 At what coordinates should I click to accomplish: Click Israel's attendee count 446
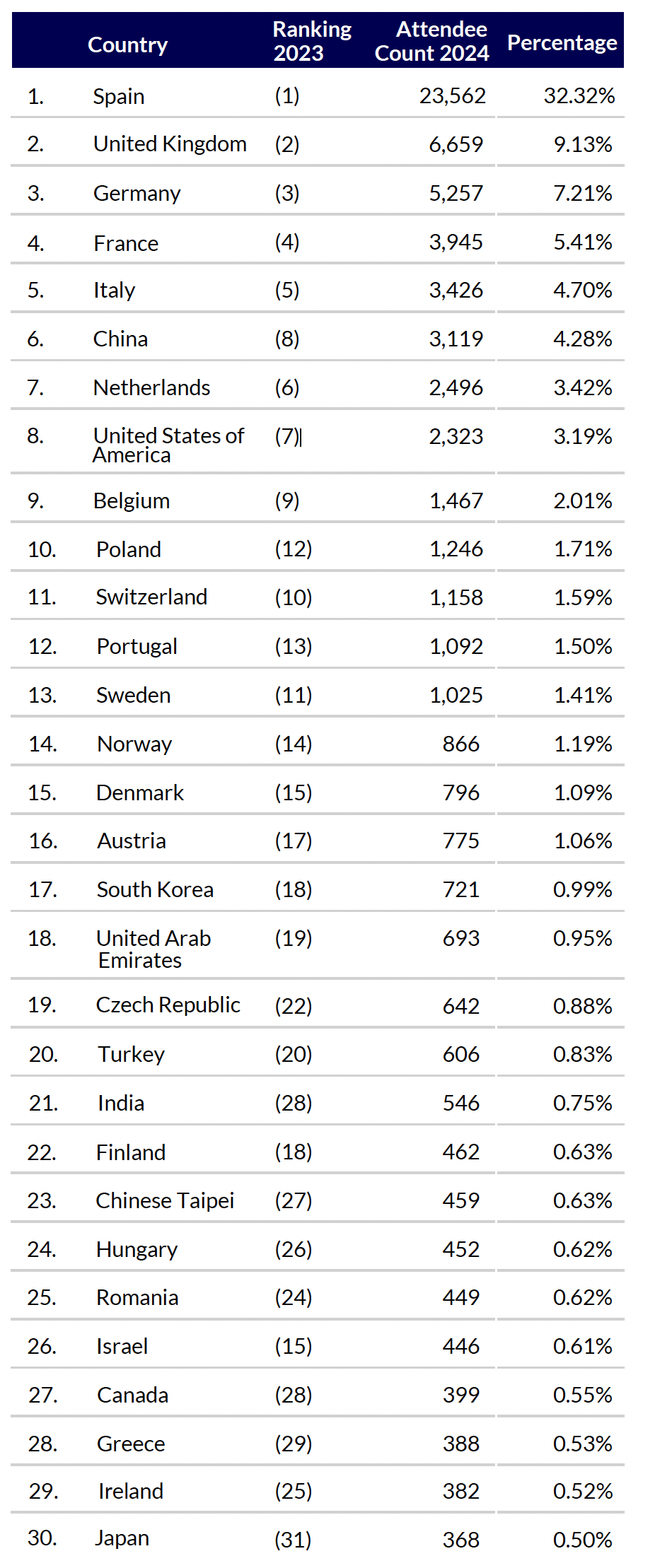click(x=460, y=1346)
